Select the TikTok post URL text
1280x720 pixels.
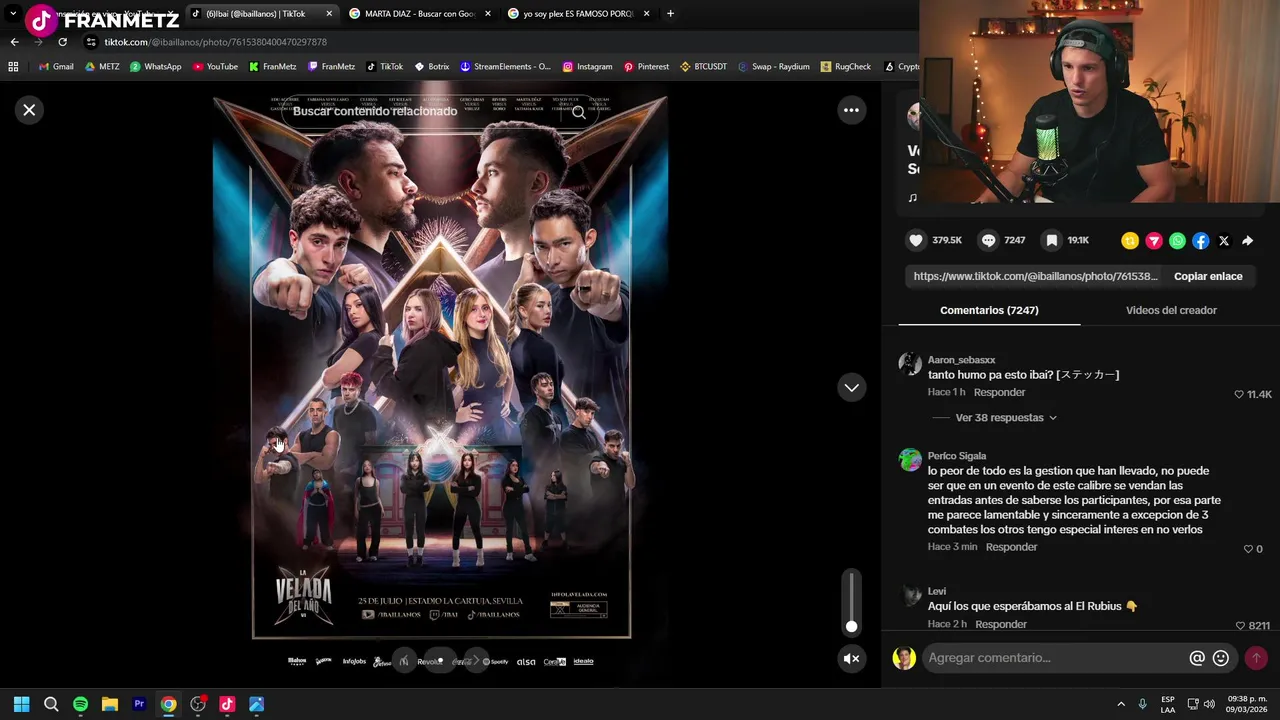pyautogui.click(x=1035, y=276)
